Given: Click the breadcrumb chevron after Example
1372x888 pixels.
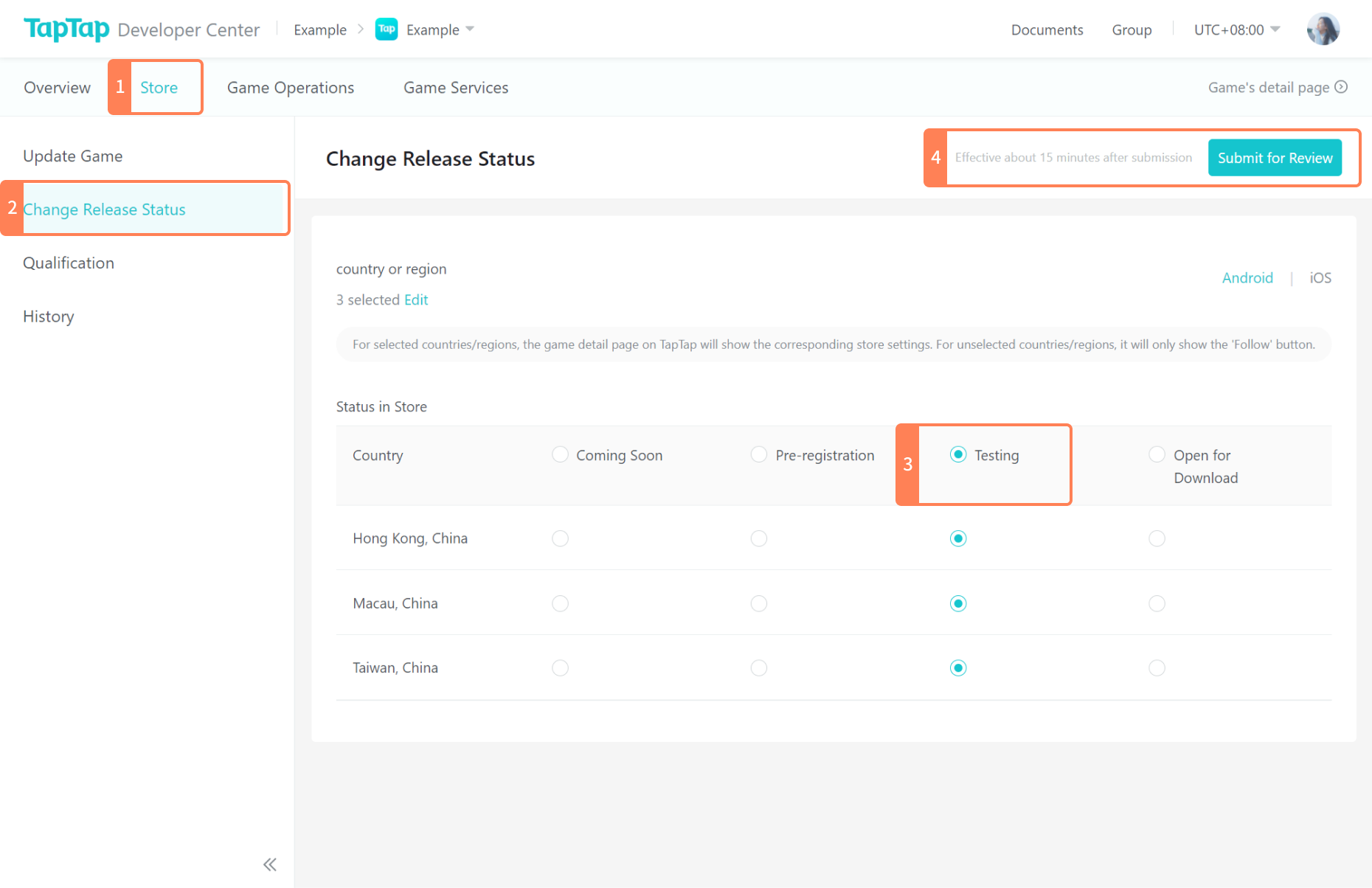Looking at the screenshot, I should (361, 30).
